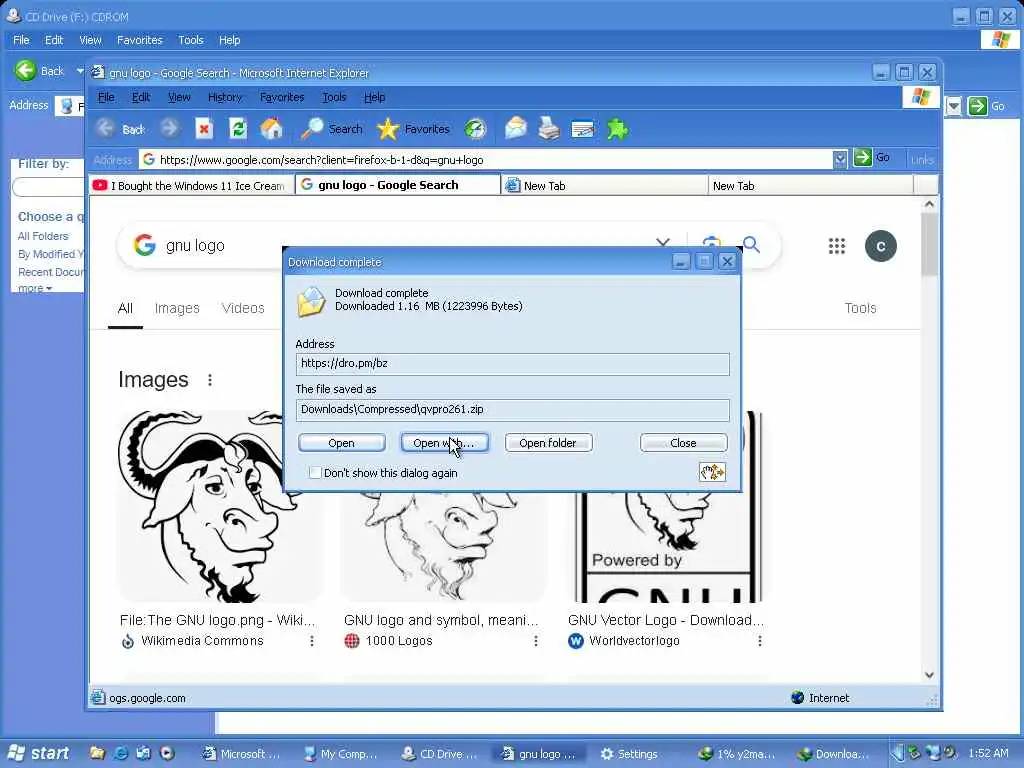The height and width of the screenshot is (768, 1024).
Task: Click Tools in Google search results
Action: (860, 308)
